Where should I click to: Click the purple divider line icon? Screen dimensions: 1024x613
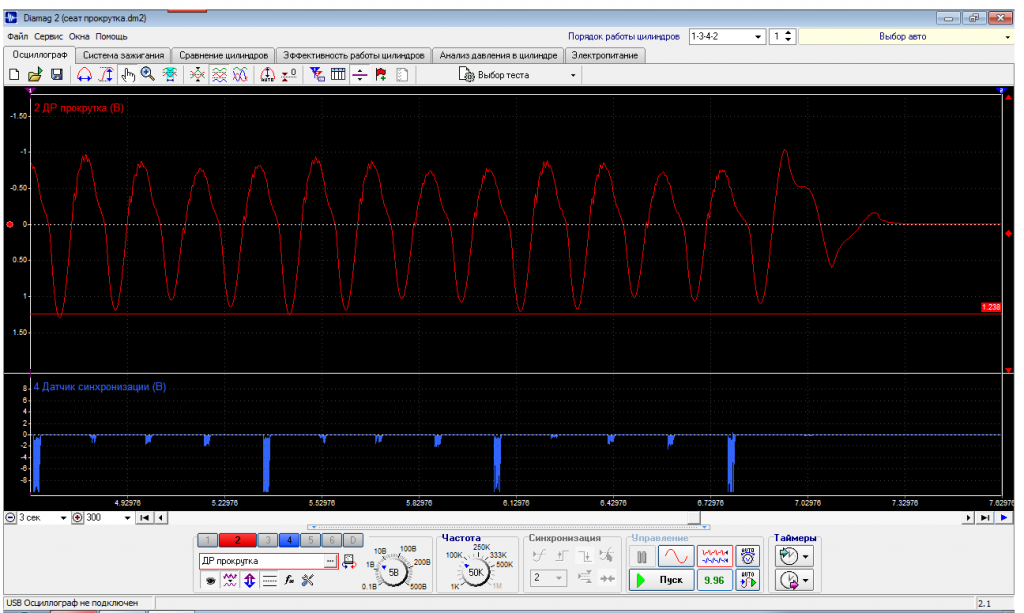[360, 75]
